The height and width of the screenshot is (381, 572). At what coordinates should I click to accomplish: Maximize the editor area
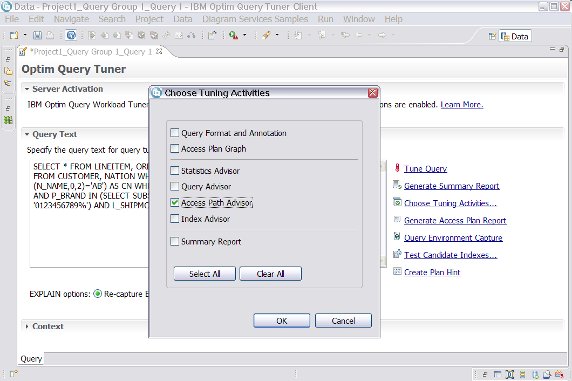[561, 49]
